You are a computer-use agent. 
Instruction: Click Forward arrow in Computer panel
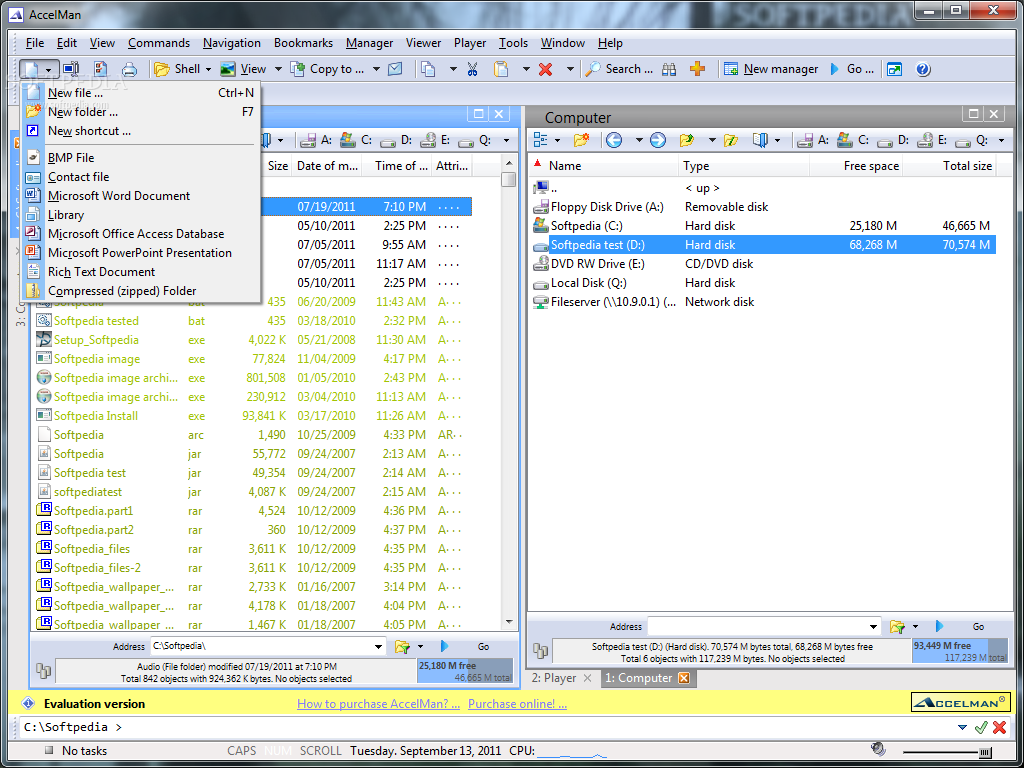[x=658, y=140]
